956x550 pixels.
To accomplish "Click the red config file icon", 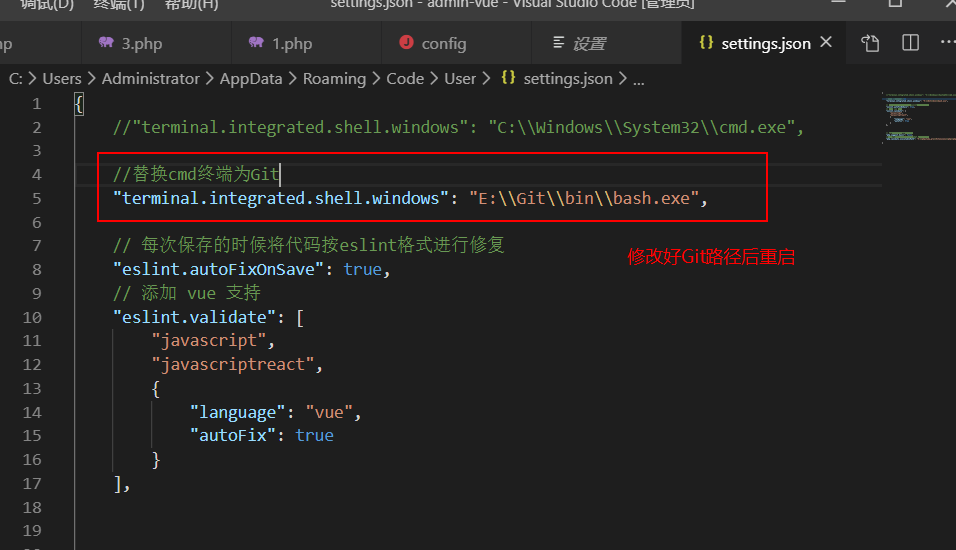I will tap(406, 42).
